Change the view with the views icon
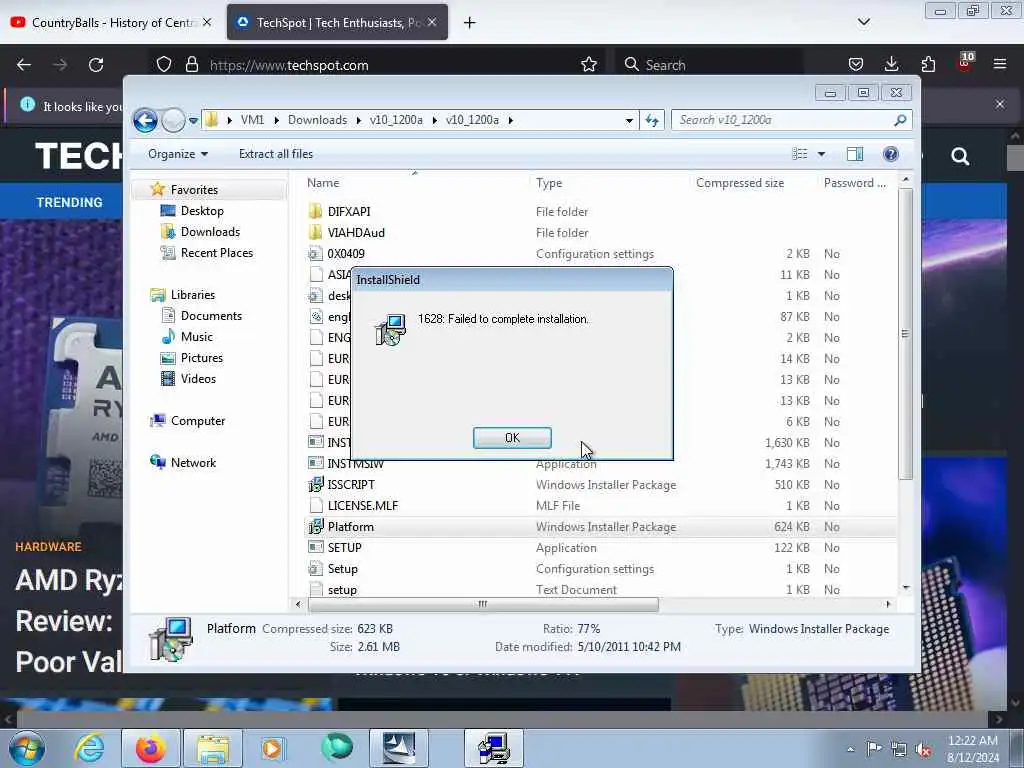This screenshot has width=1024, height=768. click(x=800, y=154)
